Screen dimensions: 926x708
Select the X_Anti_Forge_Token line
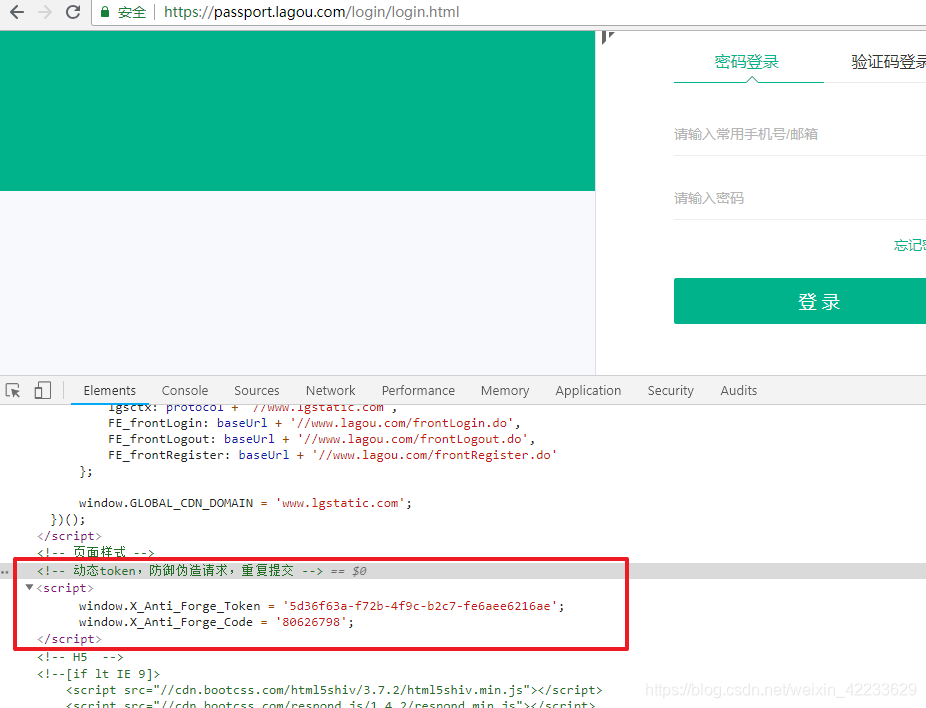(x=321, y=606)
